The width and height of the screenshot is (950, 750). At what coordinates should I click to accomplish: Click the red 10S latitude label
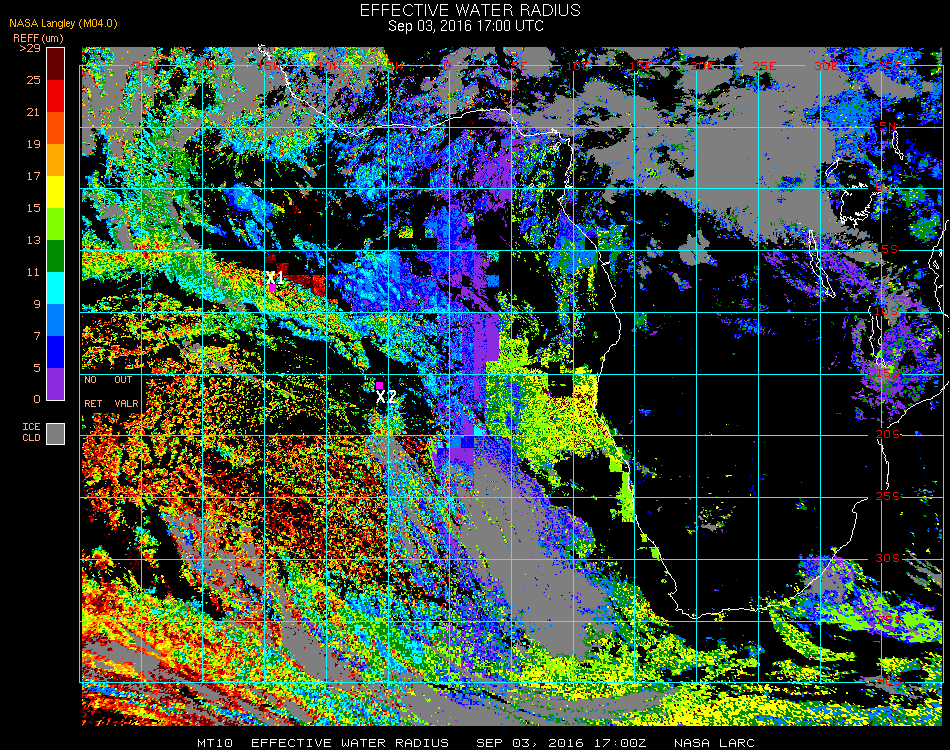click(x=886, y=311)
